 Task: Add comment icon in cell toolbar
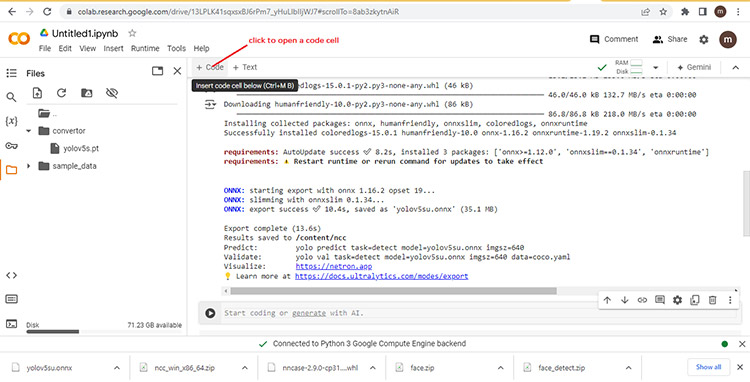[660, 300]
